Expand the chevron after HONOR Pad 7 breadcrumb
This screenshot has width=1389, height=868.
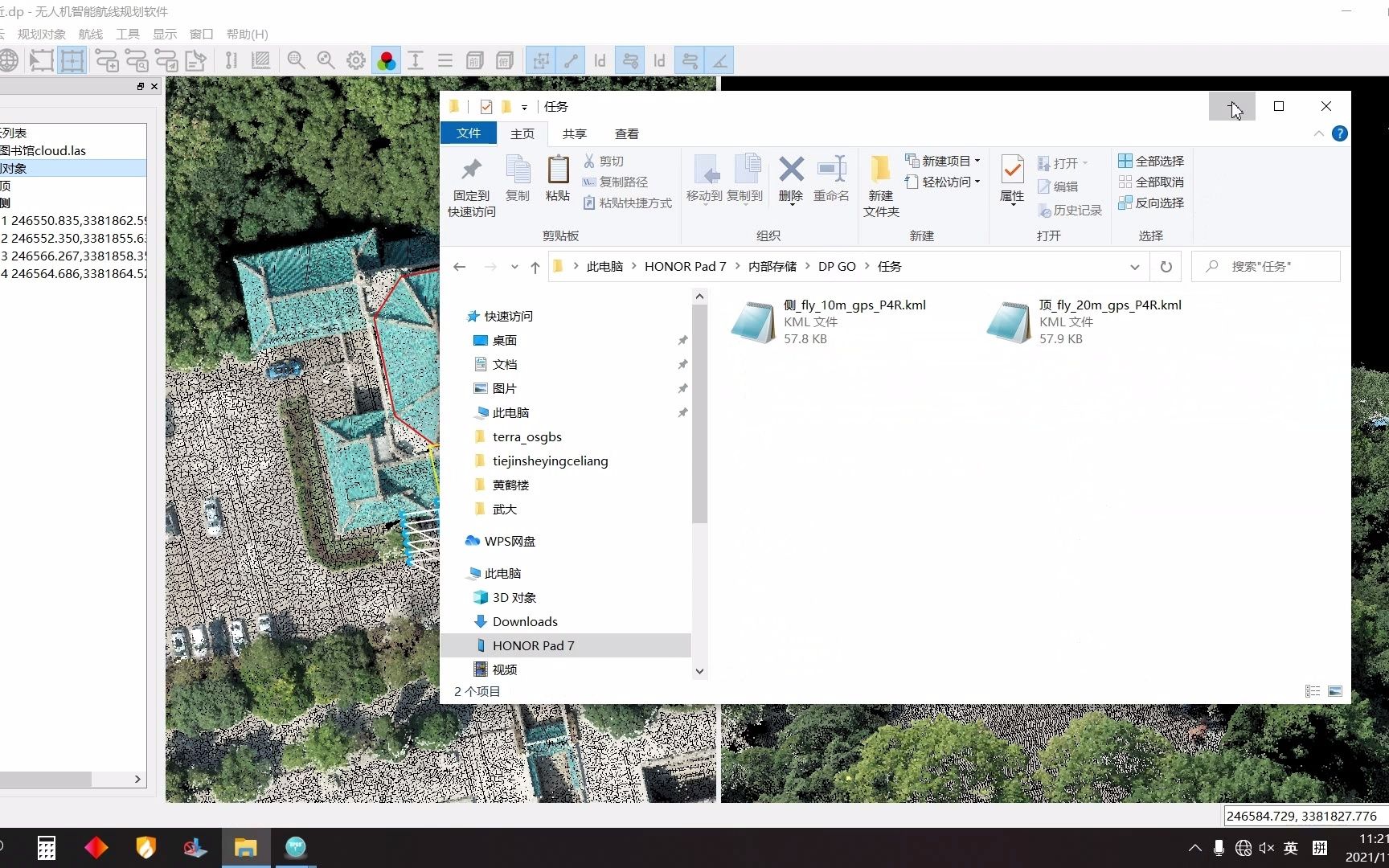click(736, 267)
